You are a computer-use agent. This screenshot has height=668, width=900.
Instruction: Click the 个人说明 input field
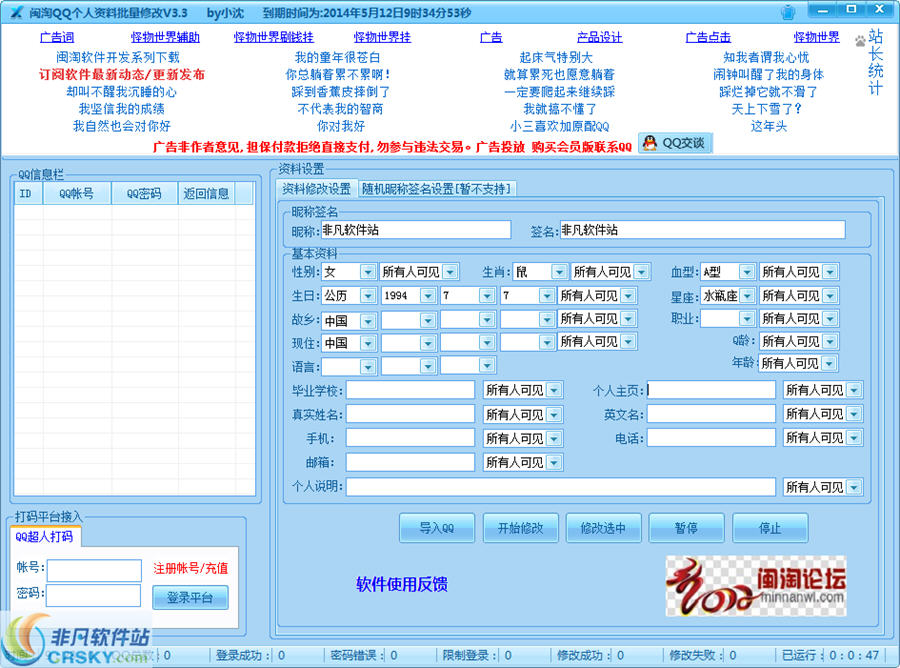point(561,487)
